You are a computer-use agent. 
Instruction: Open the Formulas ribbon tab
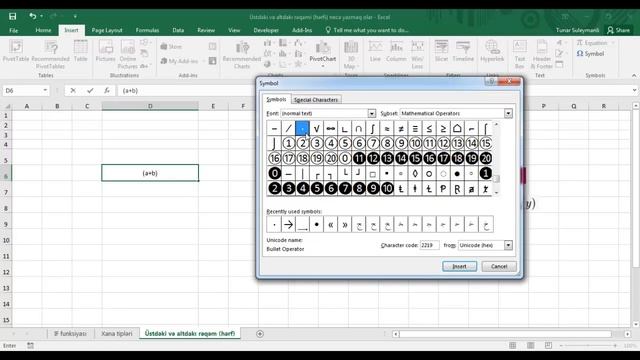click(x=147, y=30)
